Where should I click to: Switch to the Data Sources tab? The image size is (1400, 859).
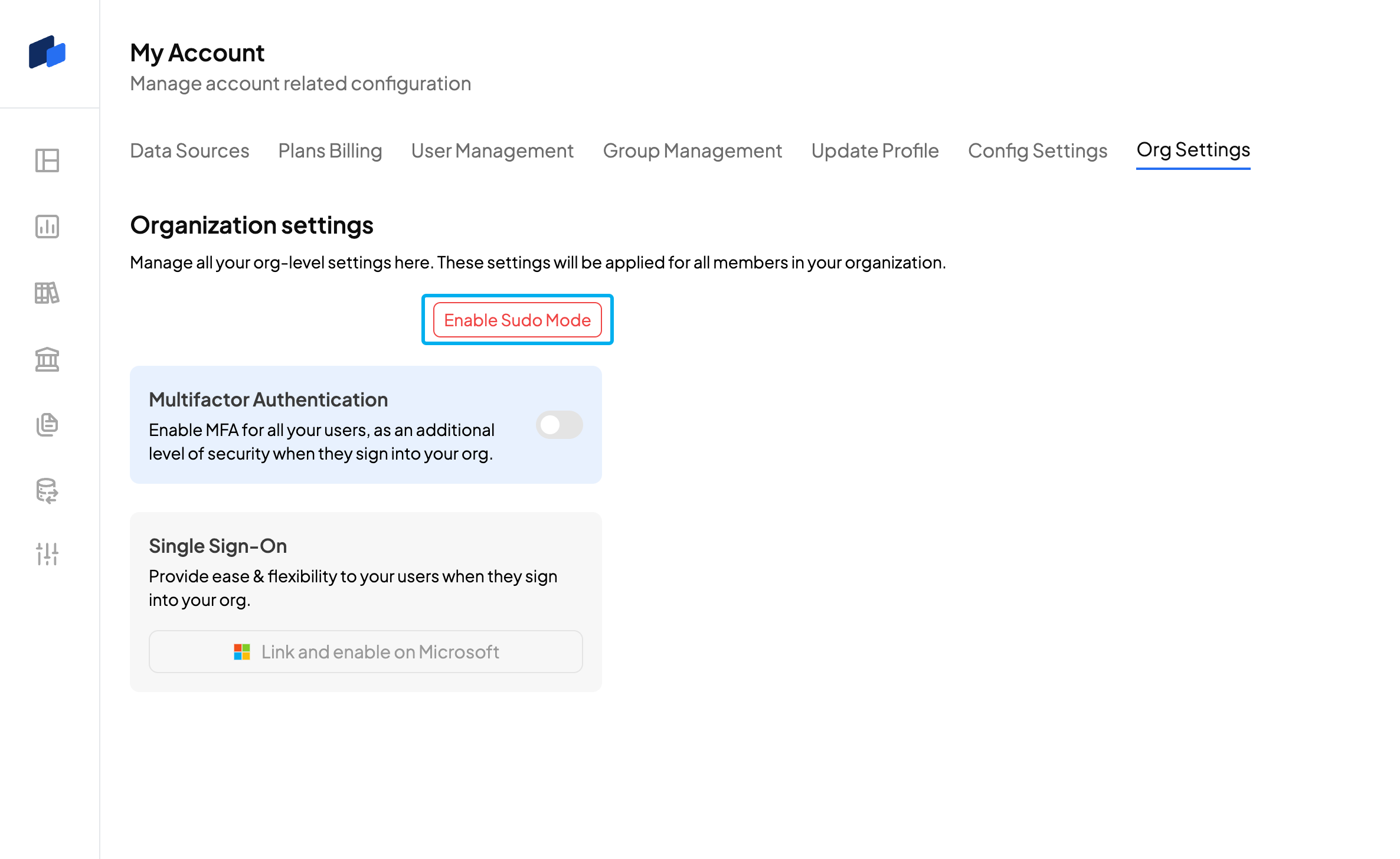[189, 151]
